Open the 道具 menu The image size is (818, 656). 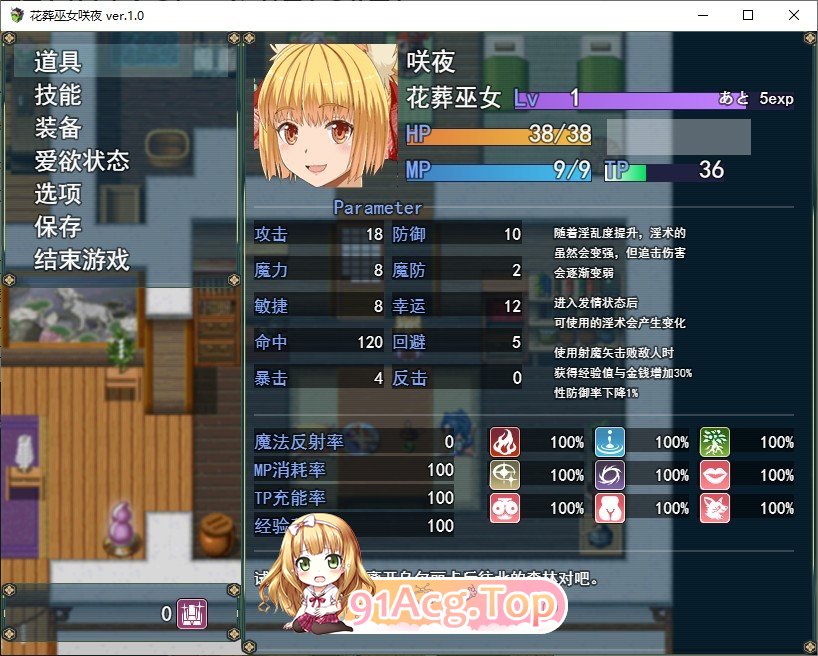[x=58, y=62]
